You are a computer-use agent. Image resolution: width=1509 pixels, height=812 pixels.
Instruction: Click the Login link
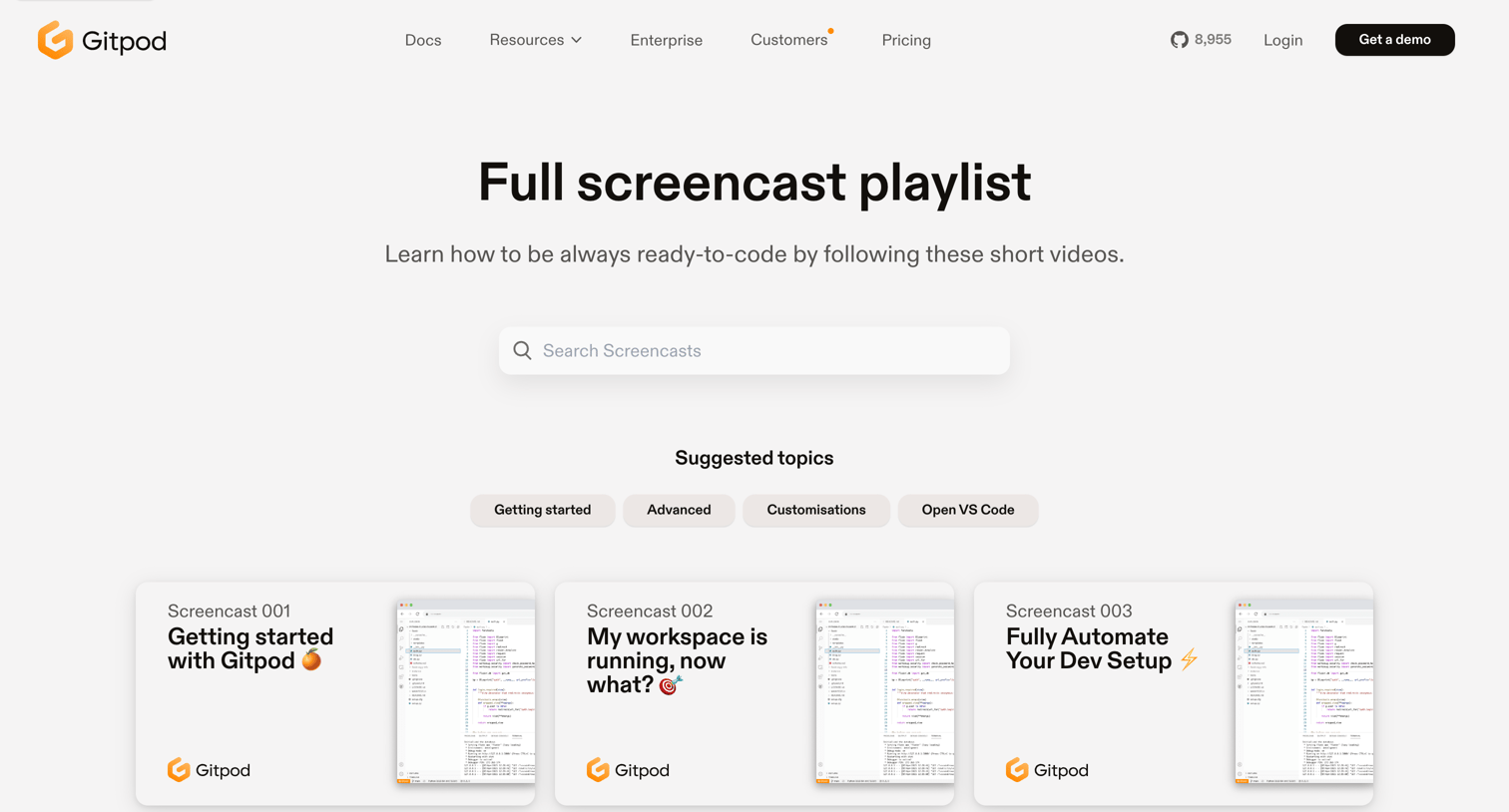tap(1283, 40)
